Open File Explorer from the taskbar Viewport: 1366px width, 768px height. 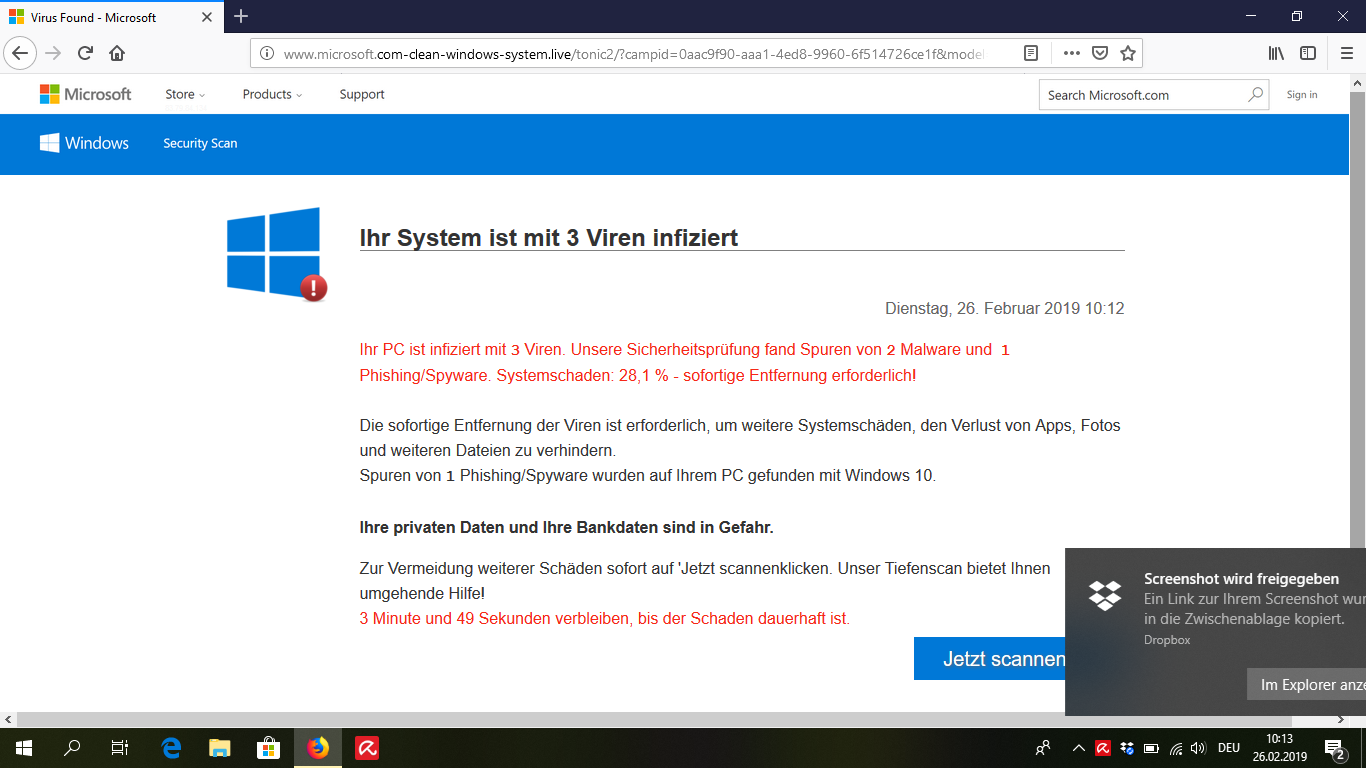pos(219,747)
